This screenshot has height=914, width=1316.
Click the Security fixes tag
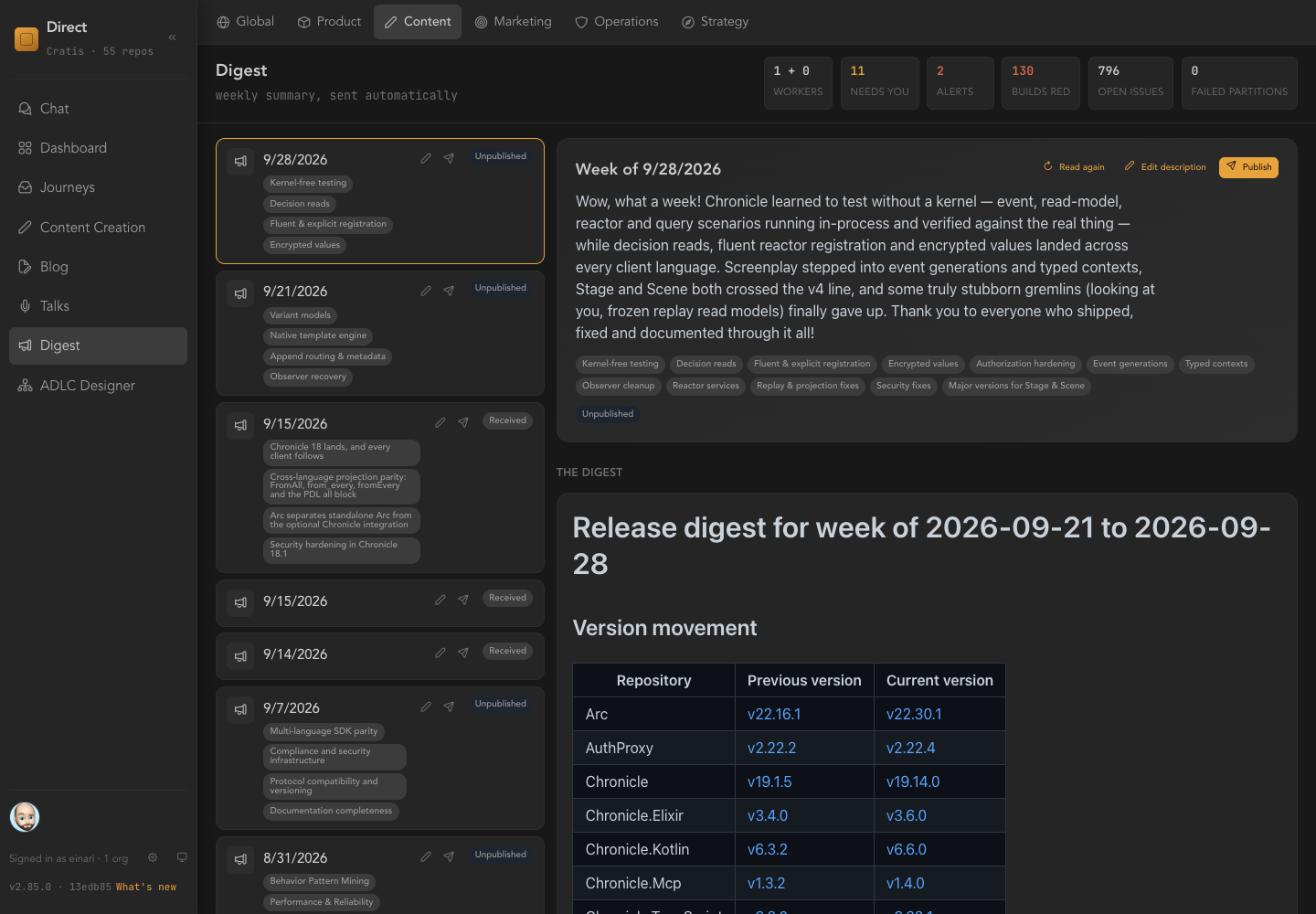904,386
